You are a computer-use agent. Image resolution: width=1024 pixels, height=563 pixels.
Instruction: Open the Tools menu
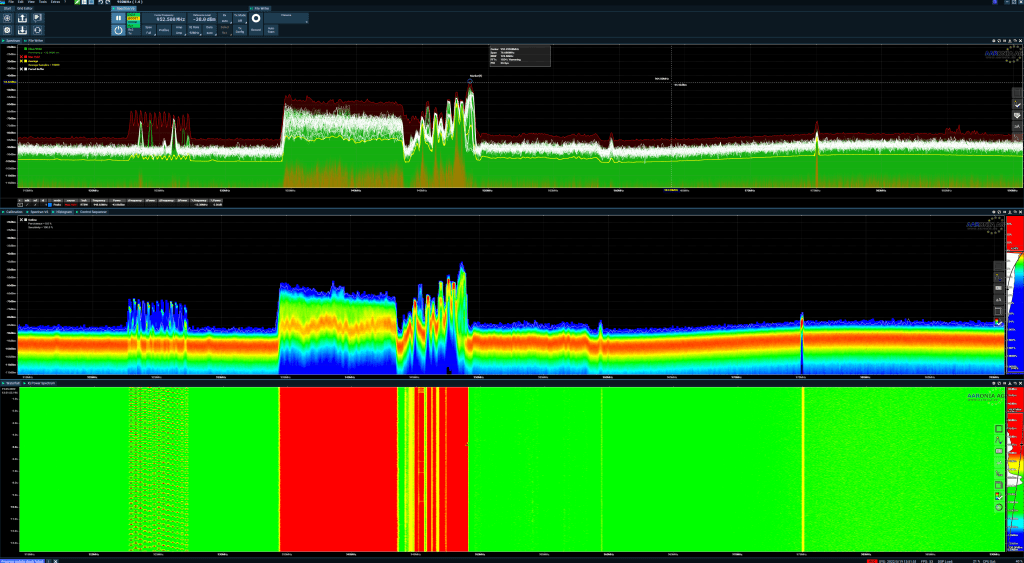point(43,3)
